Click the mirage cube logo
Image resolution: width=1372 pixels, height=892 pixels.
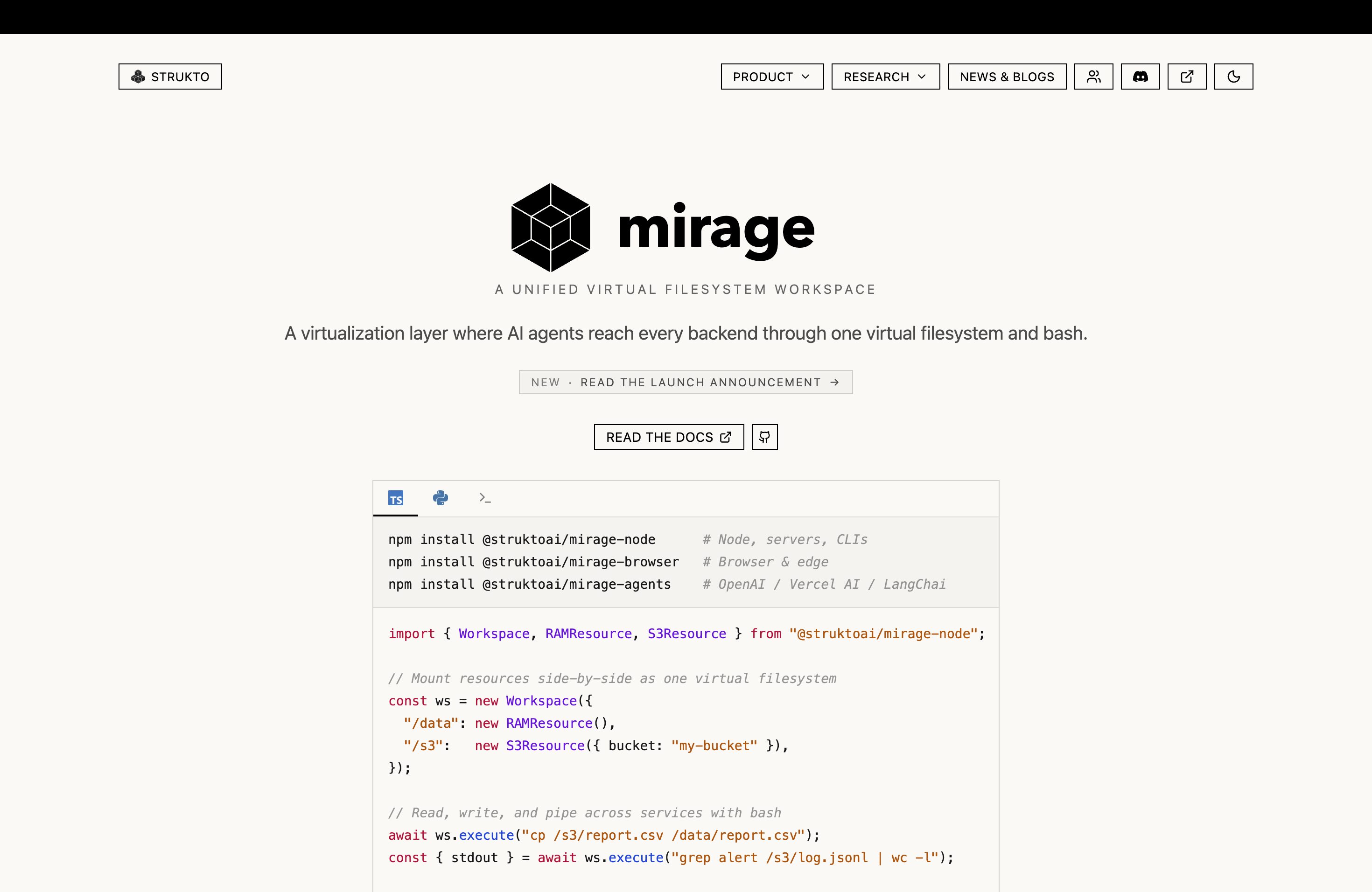tap(551, 228)
